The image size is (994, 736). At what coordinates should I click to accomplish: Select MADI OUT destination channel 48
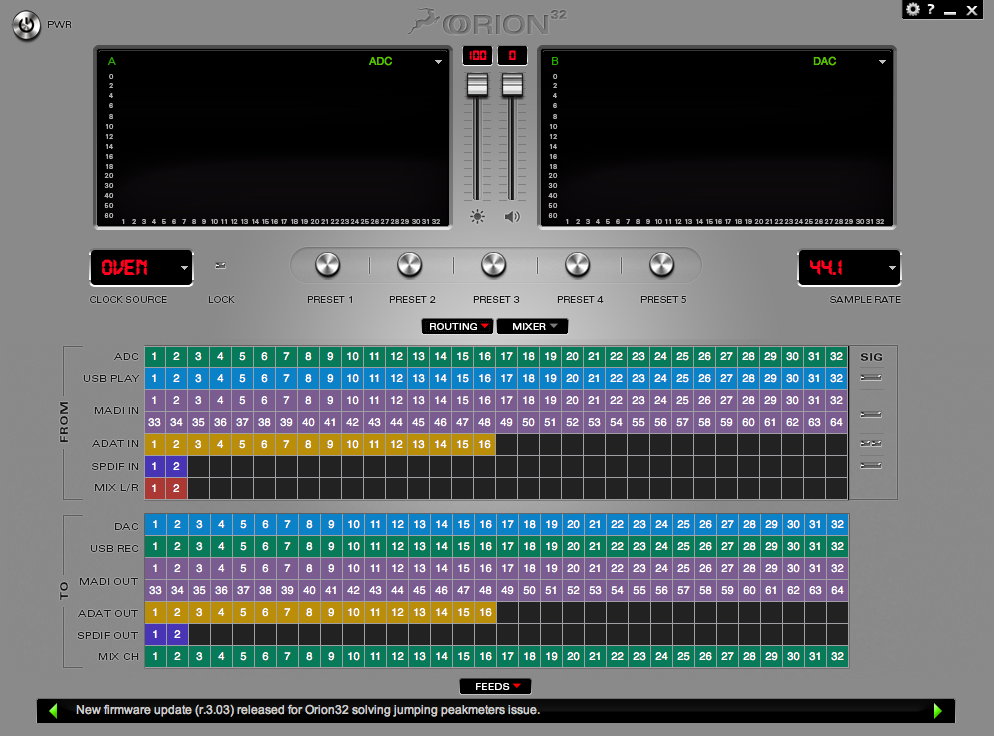(485, 590)
